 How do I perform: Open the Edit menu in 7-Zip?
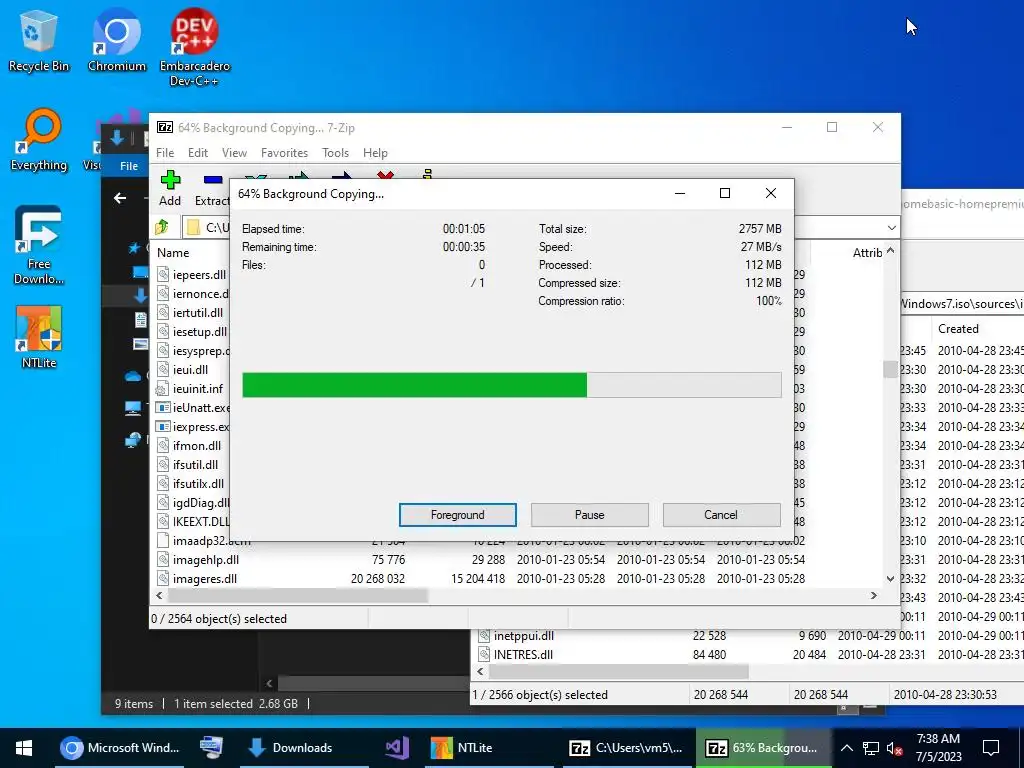pos(198,153)
